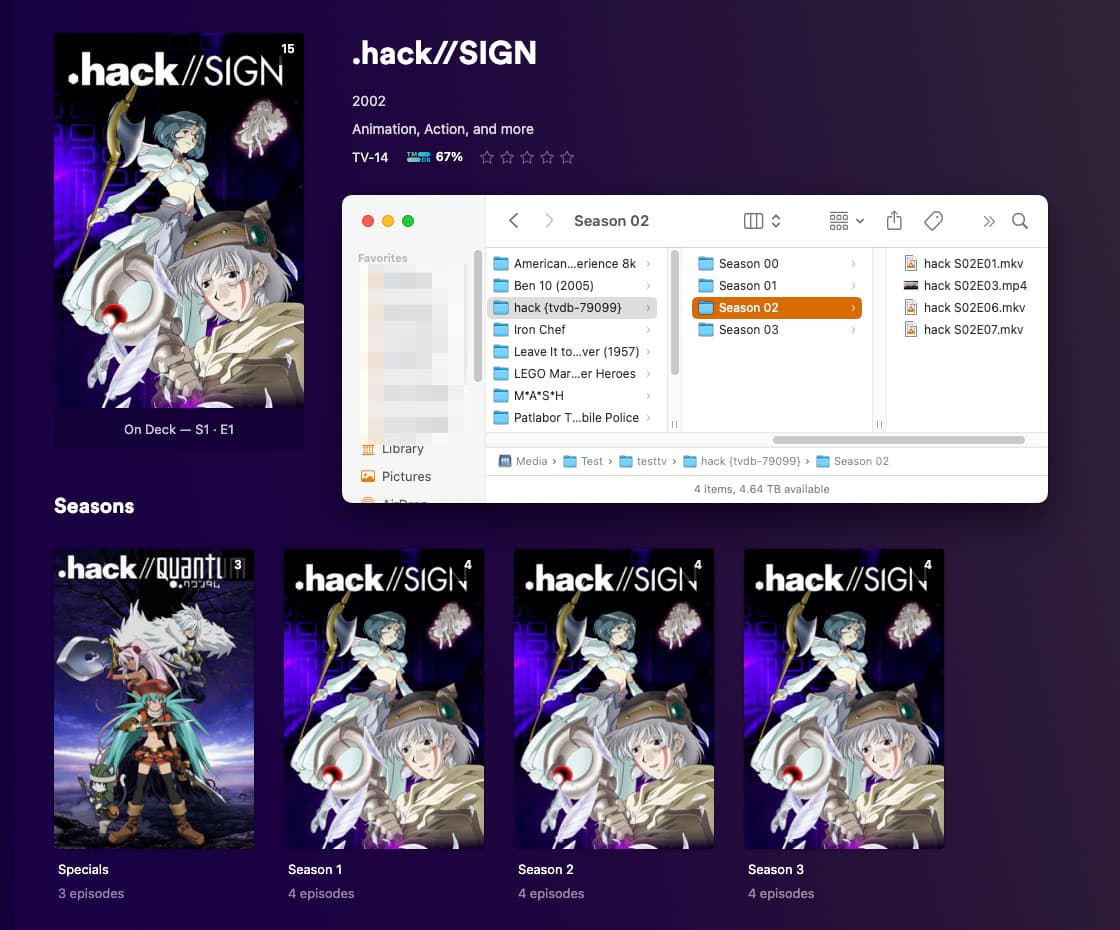Select the American...erience 8k folder icon
Screen dimensions: 1120x930
coord(501,264)
